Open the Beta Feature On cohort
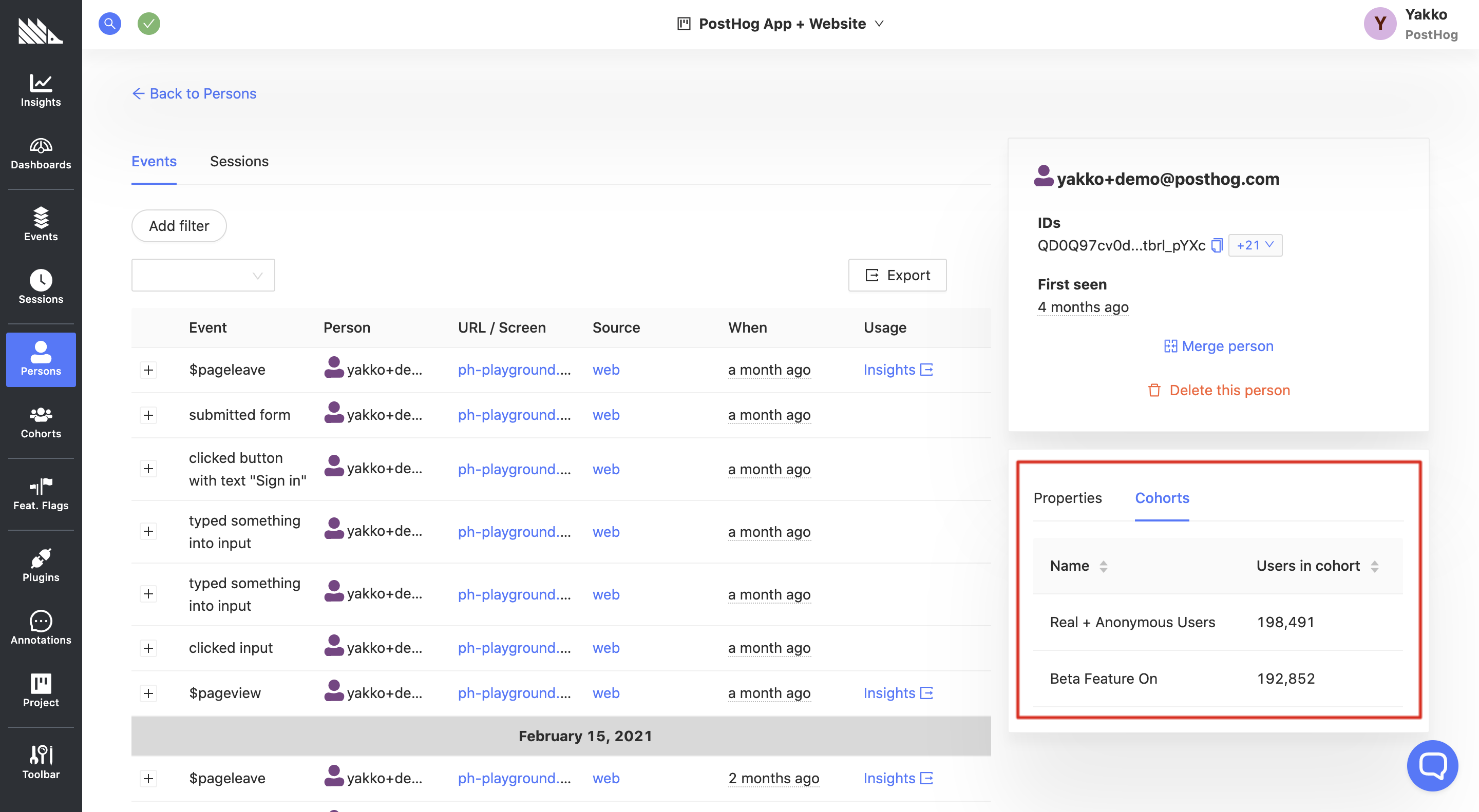This screenshot has width=1479, height=812. 1103,679
